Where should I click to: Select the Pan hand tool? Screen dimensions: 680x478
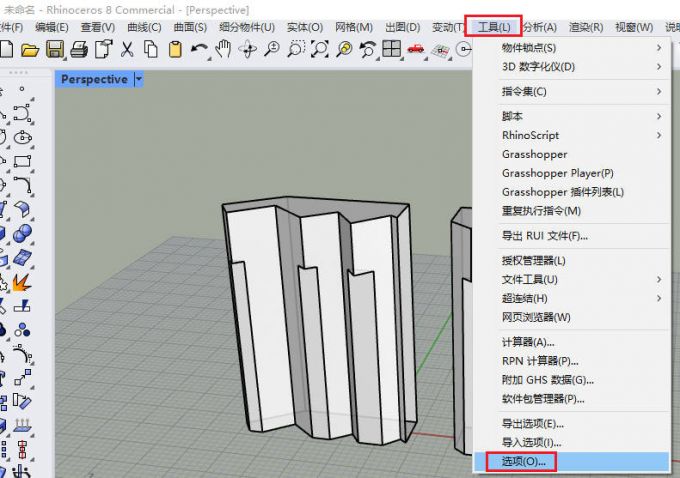click(x=223, y=49)
